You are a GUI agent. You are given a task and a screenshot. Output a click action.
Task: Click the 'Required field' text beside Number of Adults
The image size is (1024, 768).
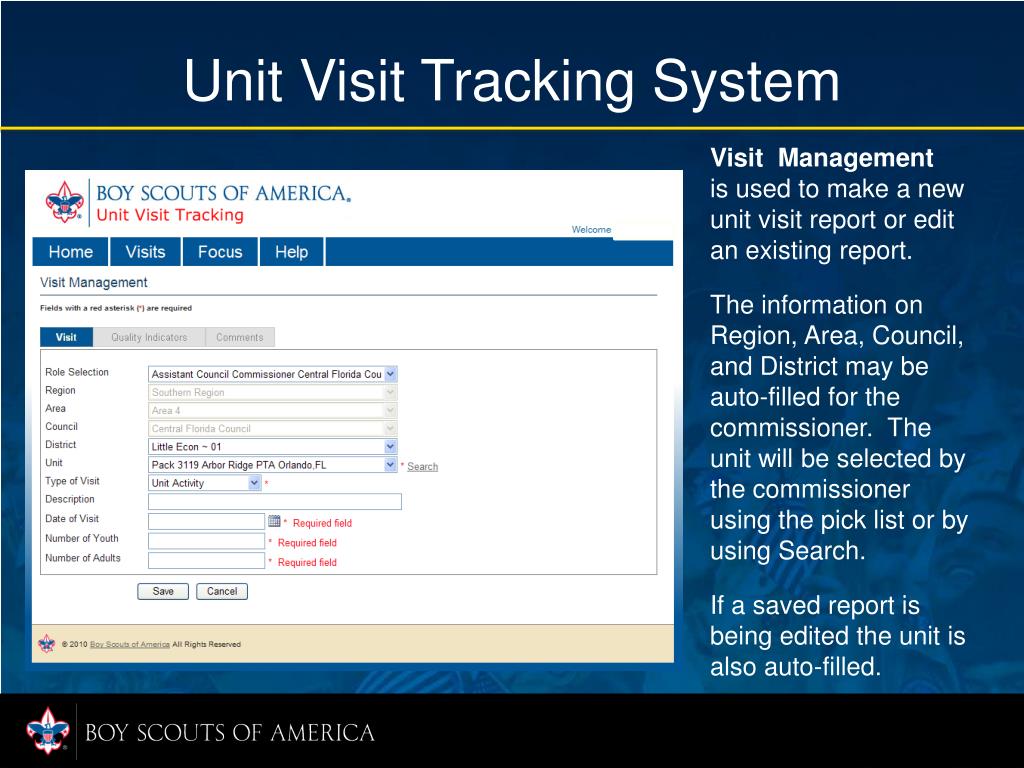point(307,562)
